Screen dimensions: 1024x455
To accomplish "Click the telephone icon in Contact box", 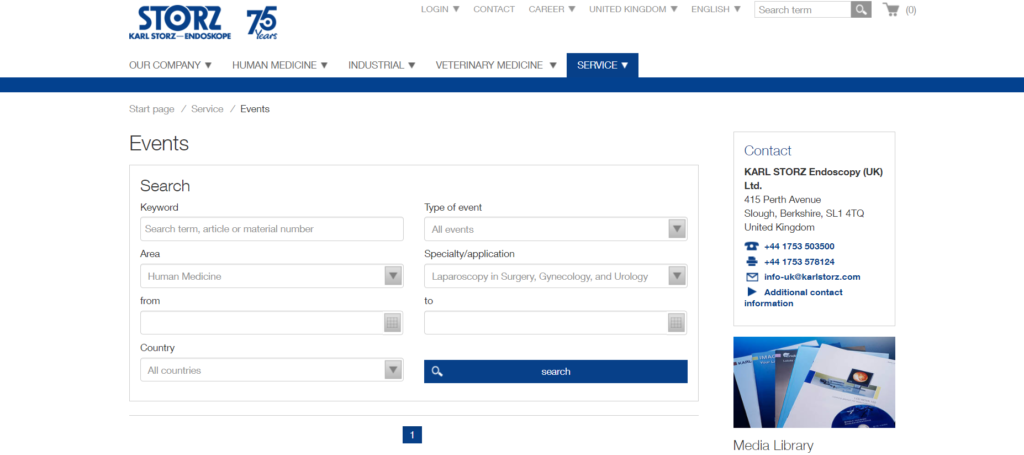I will (752, 246).
